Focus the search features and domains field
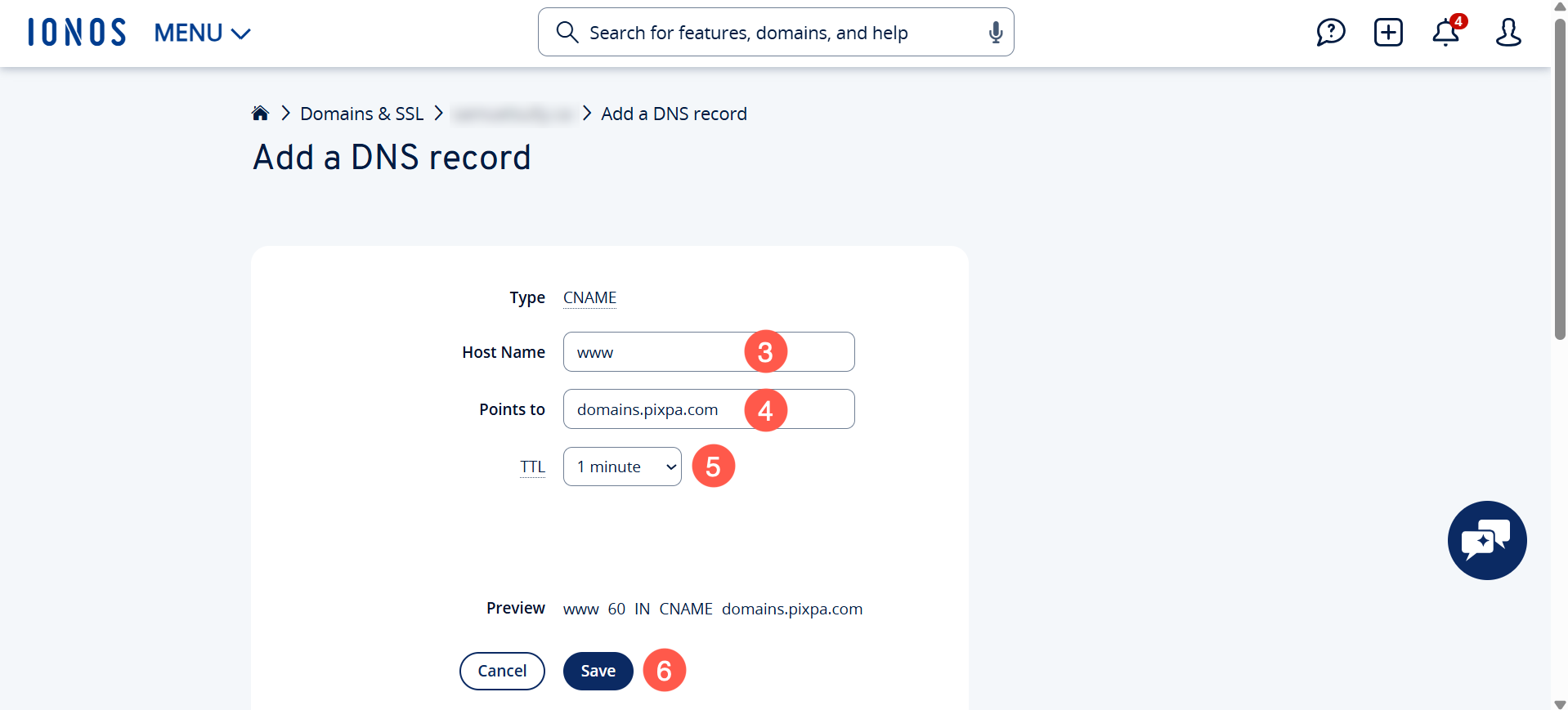The width and height of the screenshot is (1568, 710). pyautogui.click(x=777, y=33)
